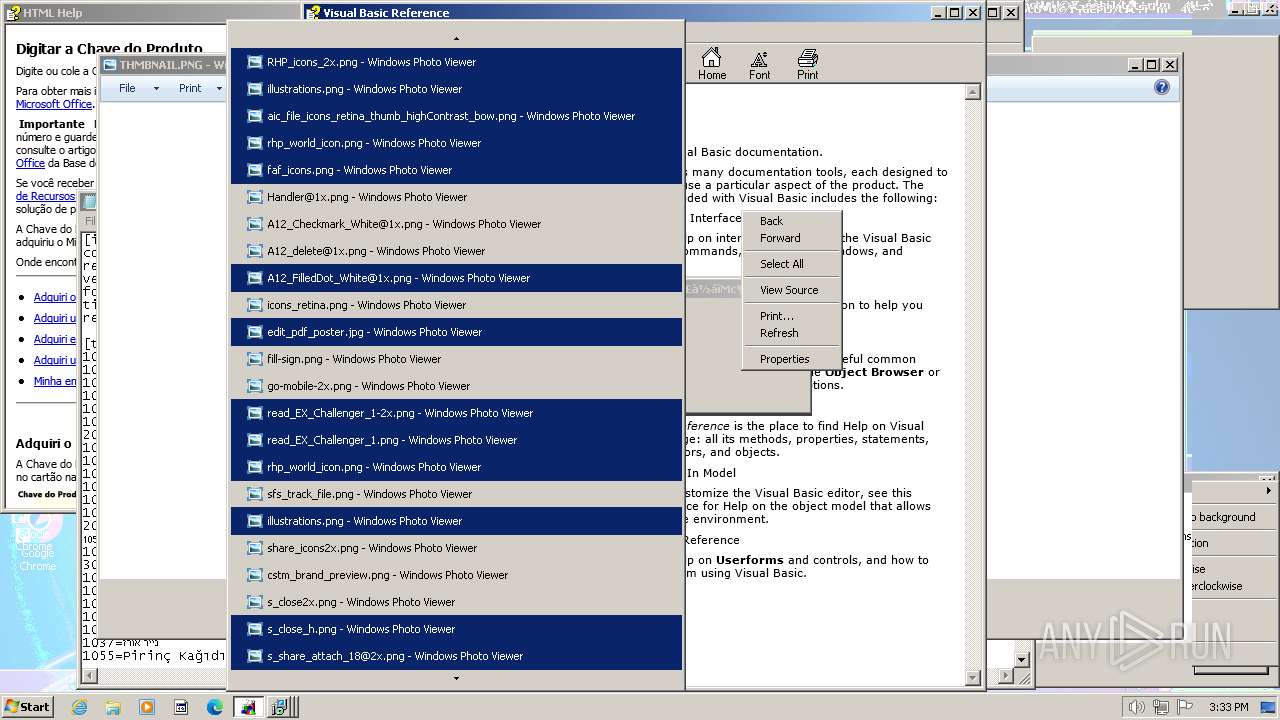Screen dimensions: 1280x720
Task: Switch to faf_icons.png Photo Viewer window
Action: pyautogui.click(x=456, y=170)
